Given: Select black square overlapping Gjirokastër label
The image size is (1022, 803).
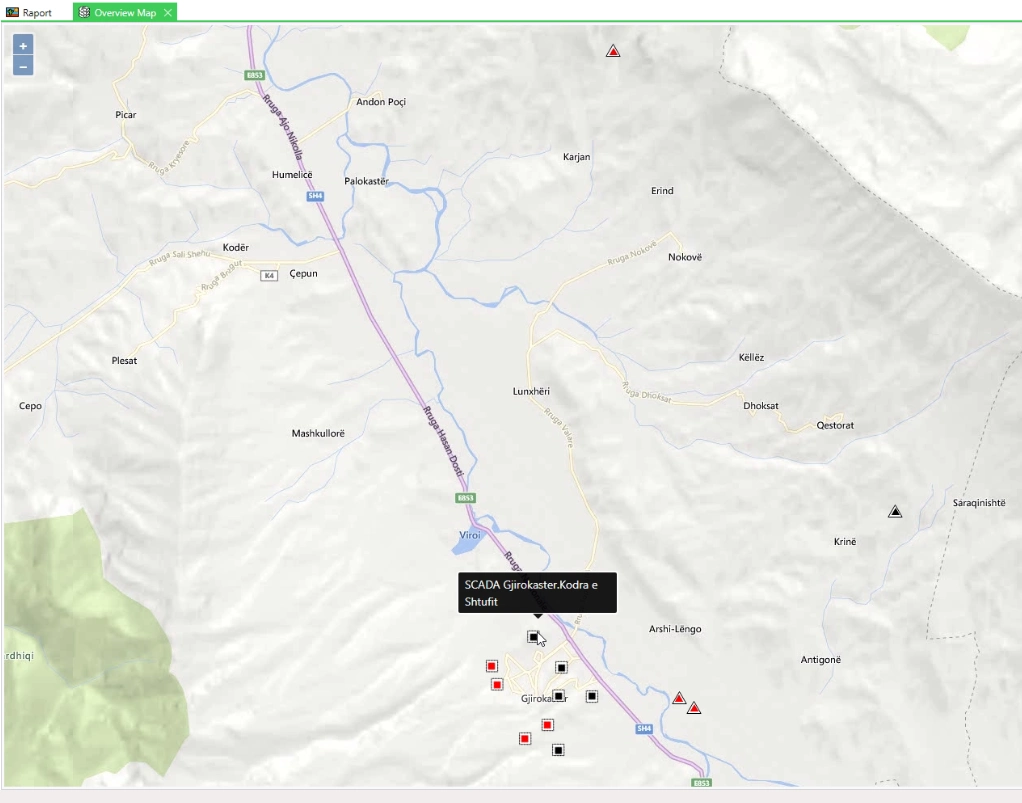Looking at the screenshot, I should pos(558,696).
